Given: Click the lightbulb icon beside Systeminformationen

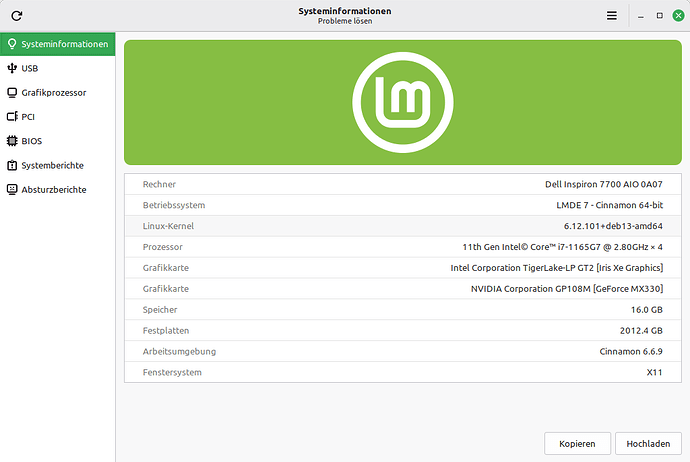Looking at the screenshot, I should [12, 44].
